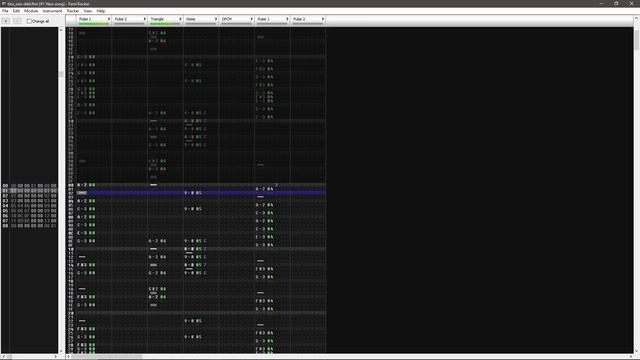640x360 pixels.
Task: Open the View menu
Action: click(87, 11)
